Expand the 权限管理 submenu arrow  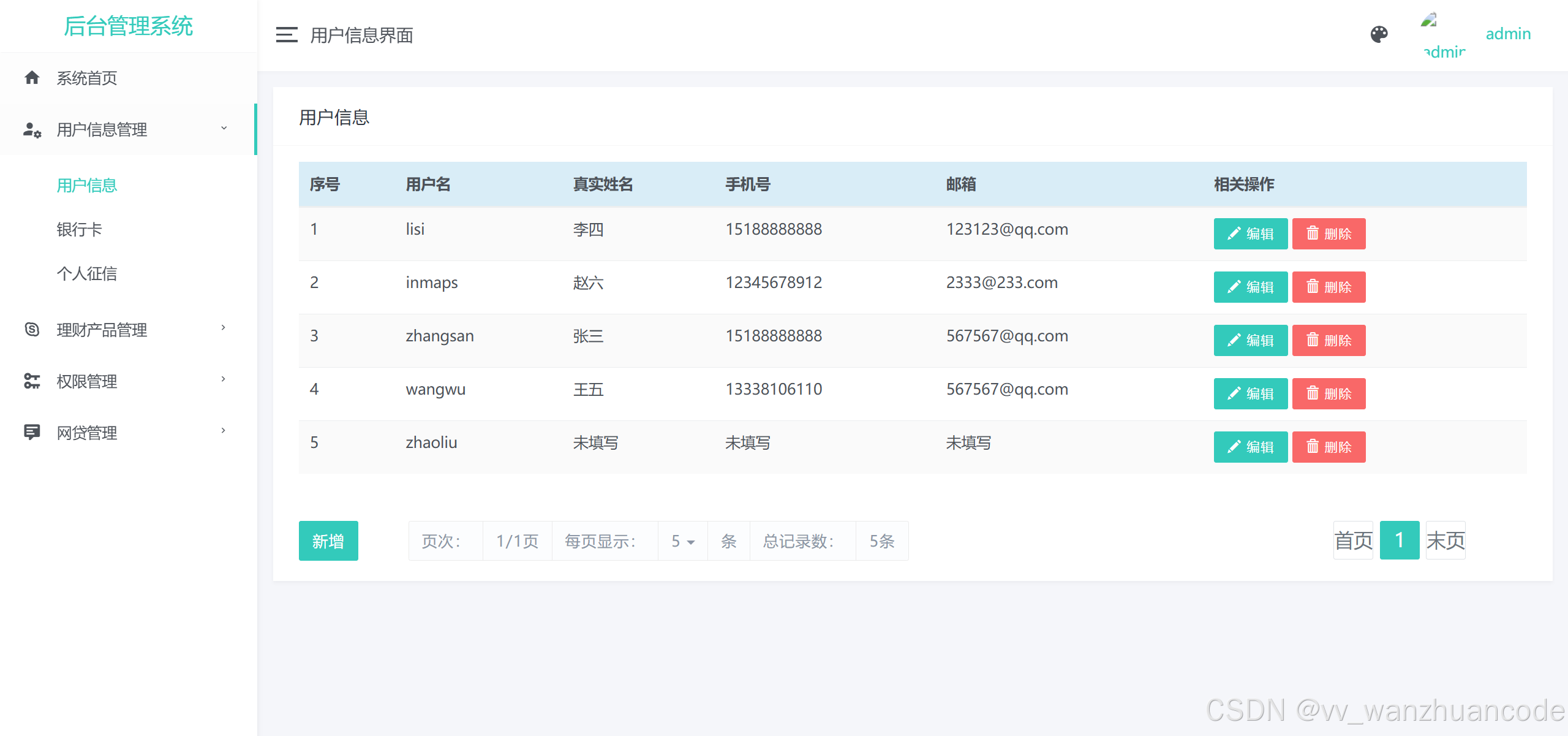pos(224,379)
